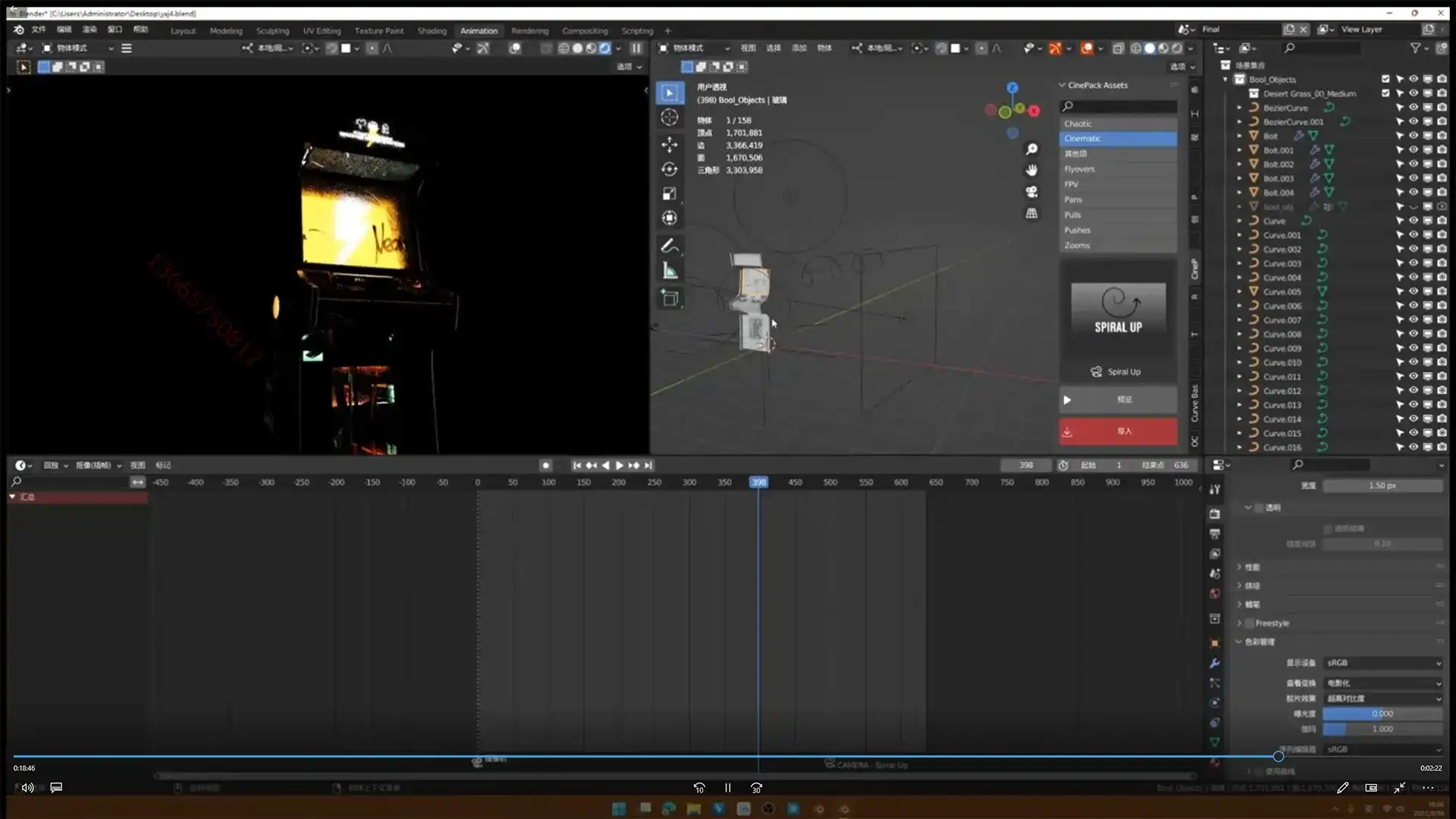Open the sRGB display device dropdown

[x=1382, y=664]
